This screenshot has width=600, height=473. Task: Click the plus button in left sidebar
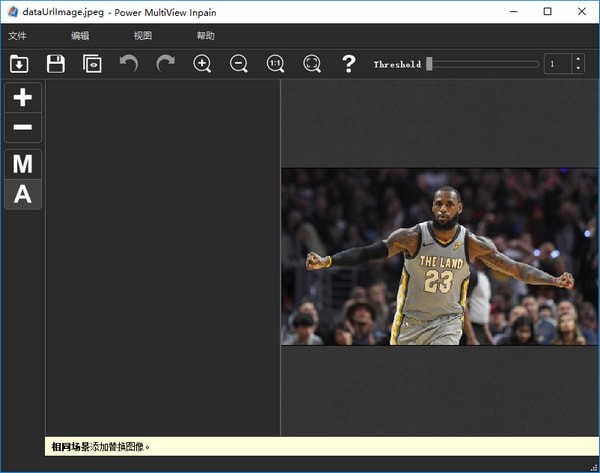(23, 98)
